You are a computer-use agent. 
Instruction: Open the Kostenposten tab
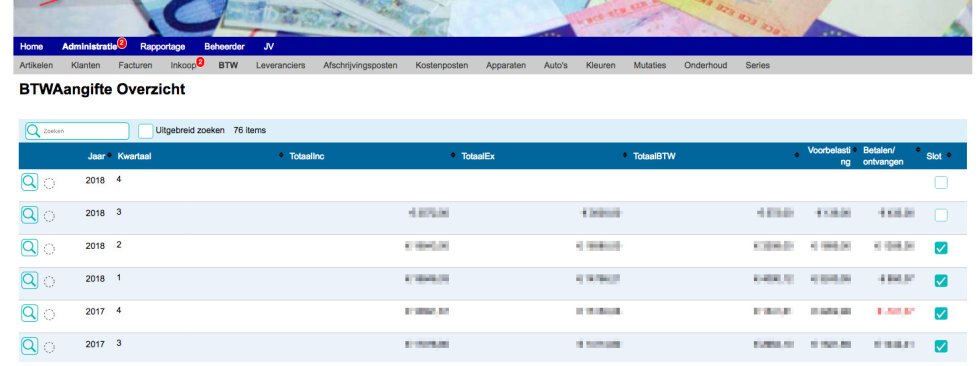441,65
